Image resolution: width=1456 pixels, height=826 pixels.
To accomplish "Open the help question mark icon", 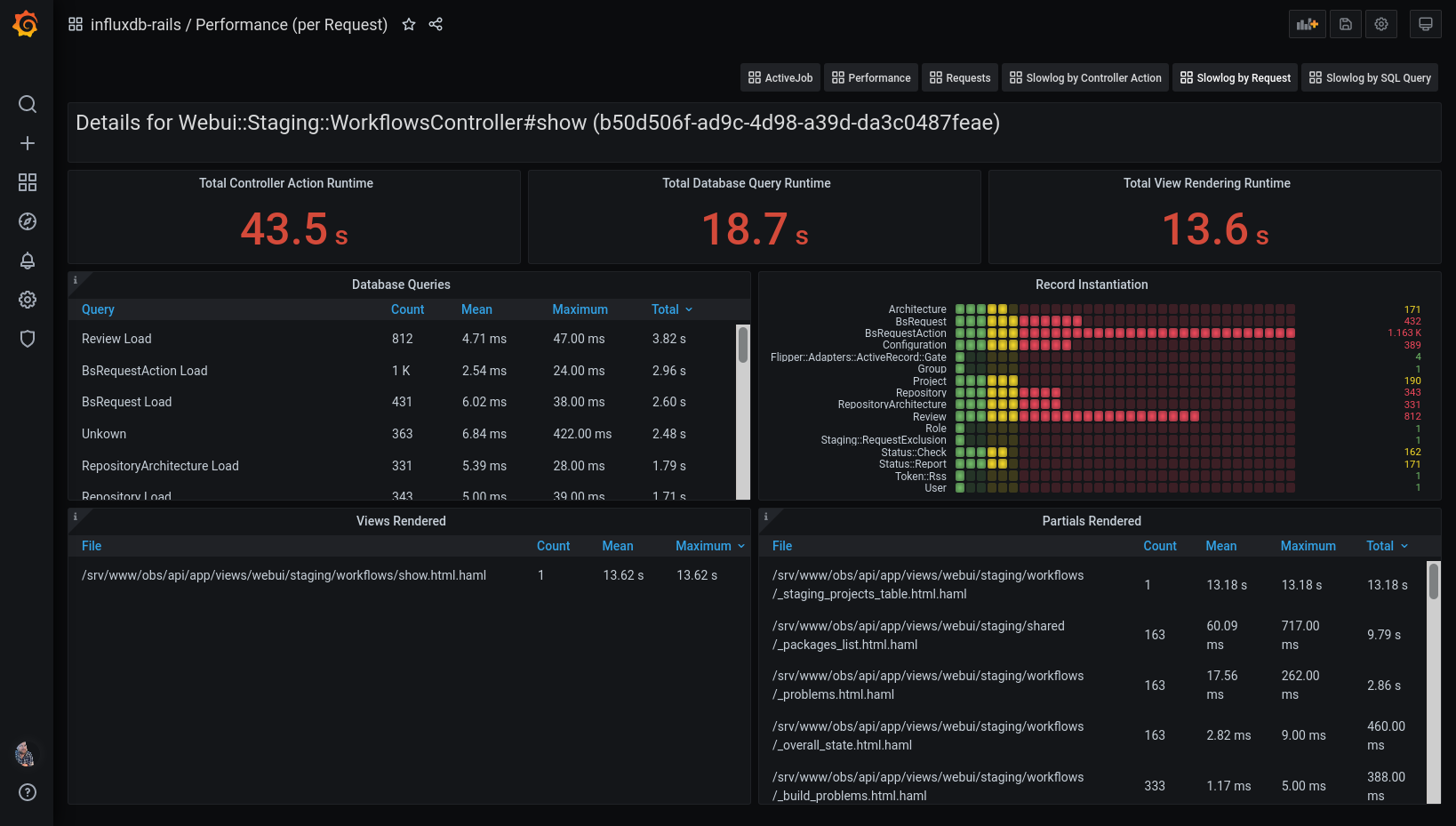I will pyautogui.click(x=28, y=792).
